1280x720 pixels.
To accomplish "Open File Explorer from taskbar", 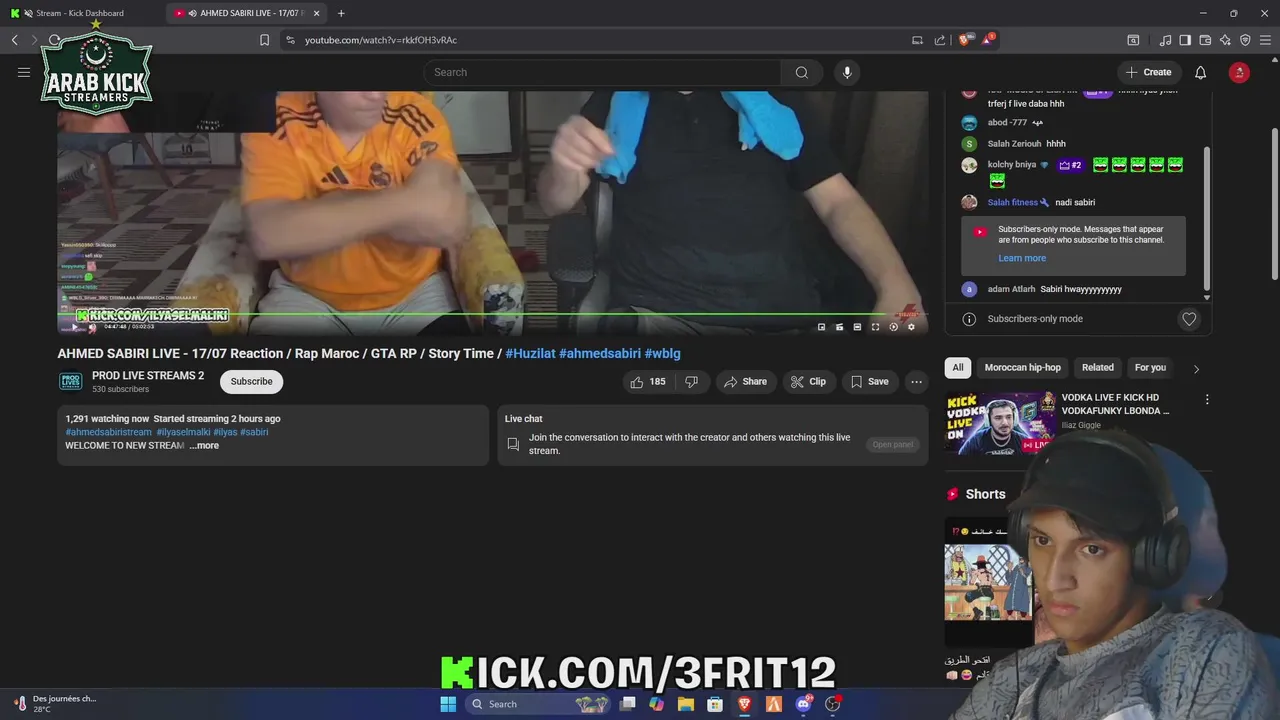I will pyautogui.click(x=686, y=704).
